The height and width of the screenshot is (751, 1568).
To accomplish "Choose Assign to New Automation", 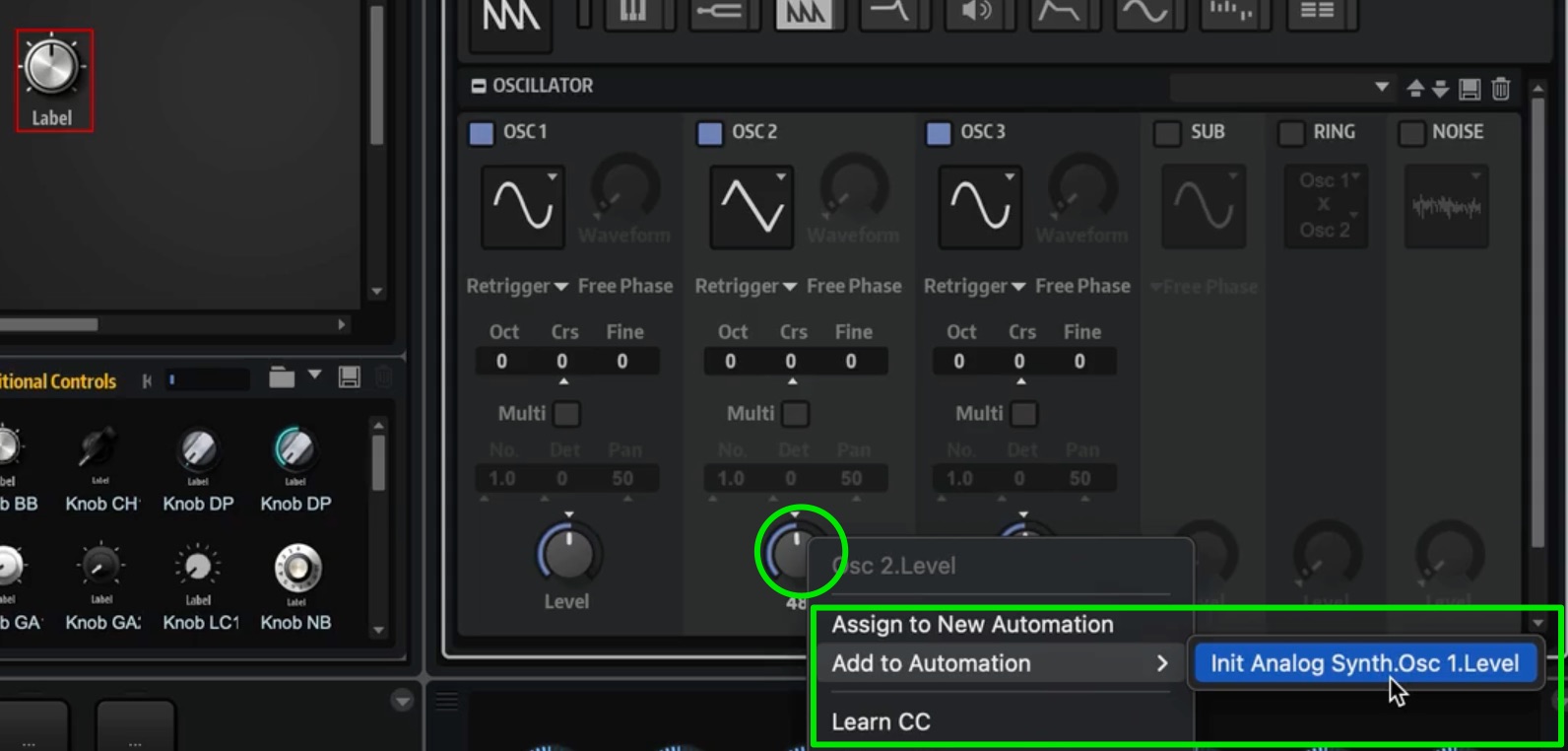I will (x=972, y=624).
